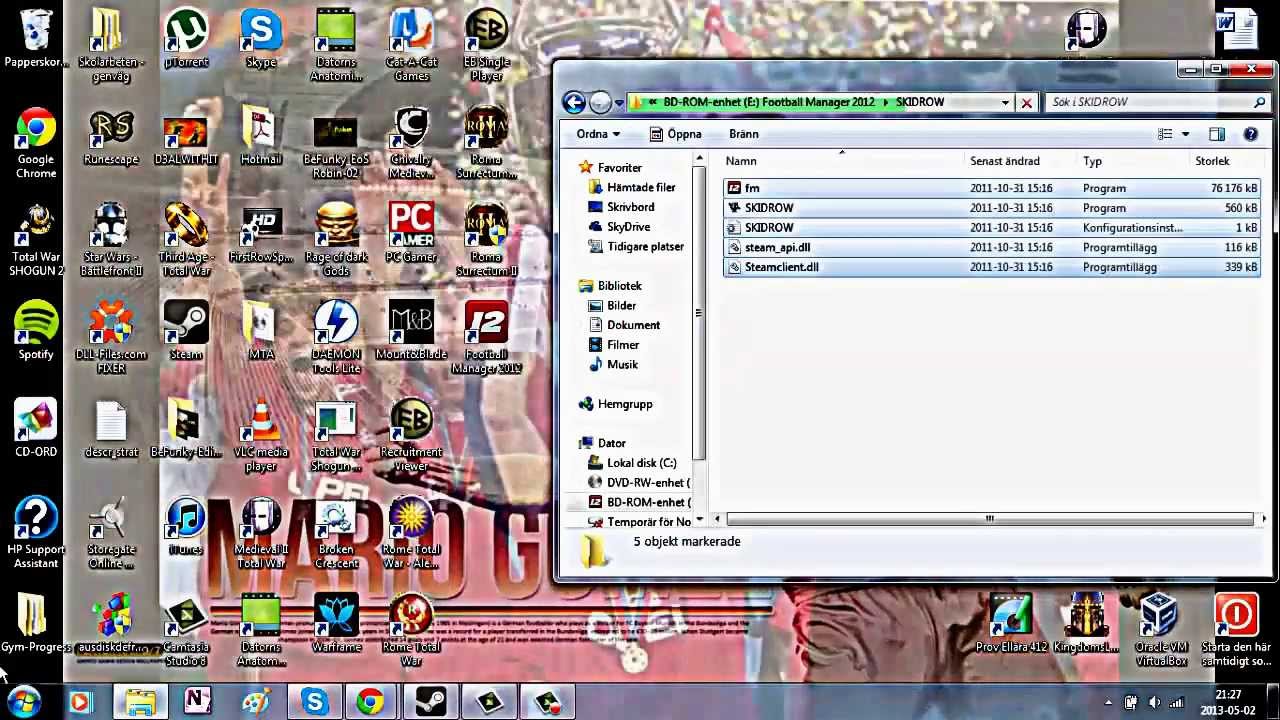Launch HP Support Assistant
Viewport: 1280px width, 720px height.
tap(36, 533)
